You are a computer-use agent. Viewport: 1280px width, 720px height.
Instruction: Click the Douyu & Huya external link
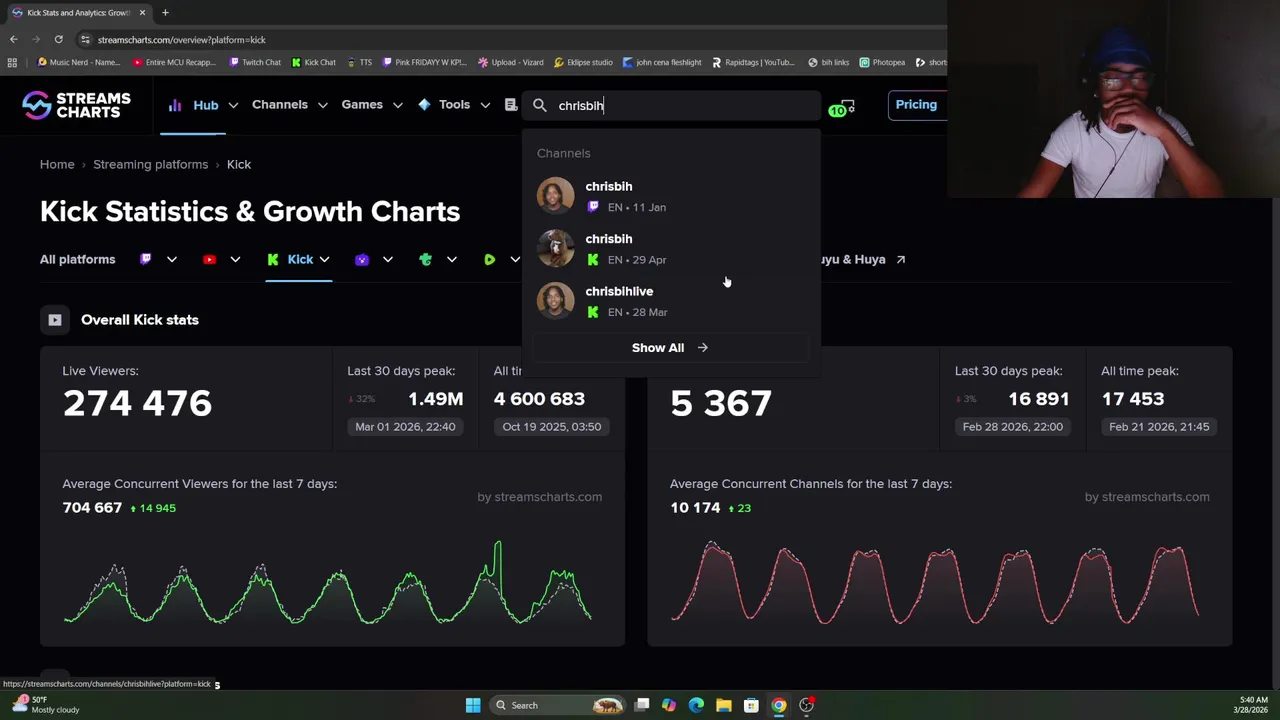click(x=862, y=259)
